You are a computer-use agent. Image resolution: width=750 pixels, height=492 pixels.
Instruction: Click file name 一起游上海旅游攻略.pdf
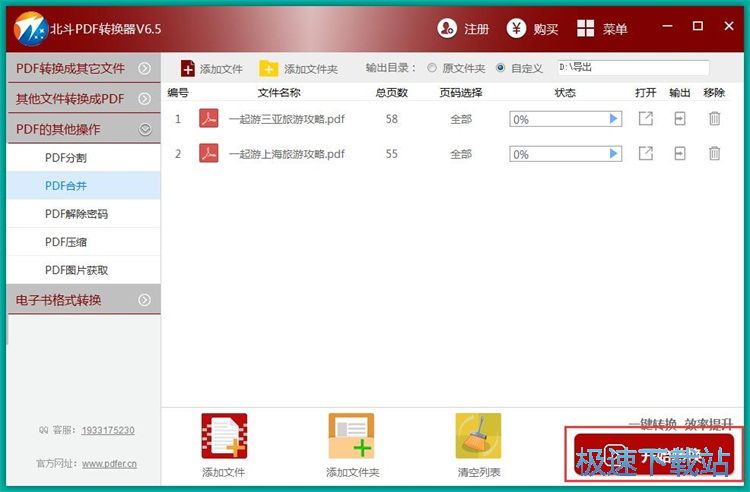287,154
